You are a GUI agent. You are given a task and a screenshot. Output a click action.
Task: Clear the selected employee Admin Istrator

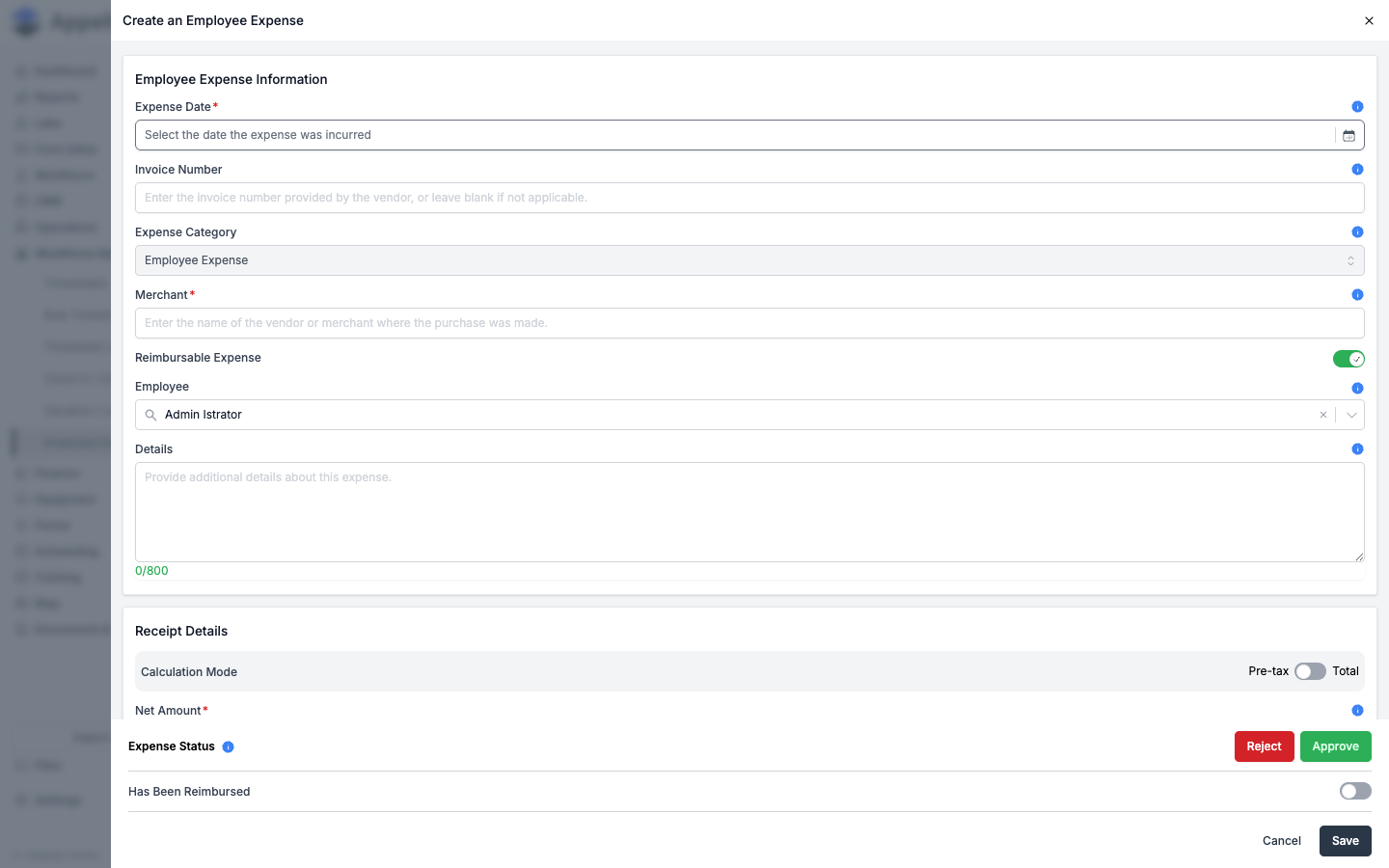tap(1323, 415)
